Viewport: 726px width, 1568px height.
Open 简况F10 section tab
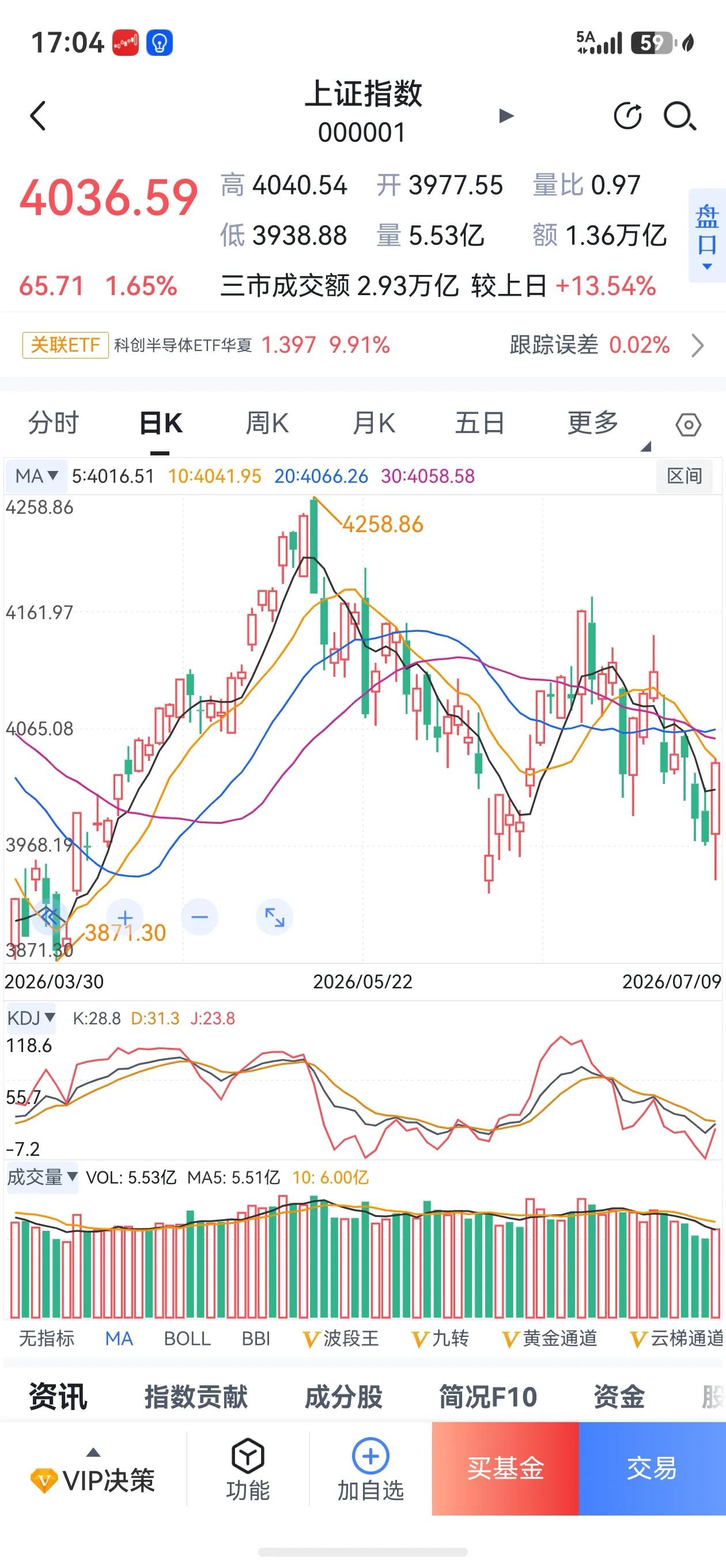point(488,1397)
